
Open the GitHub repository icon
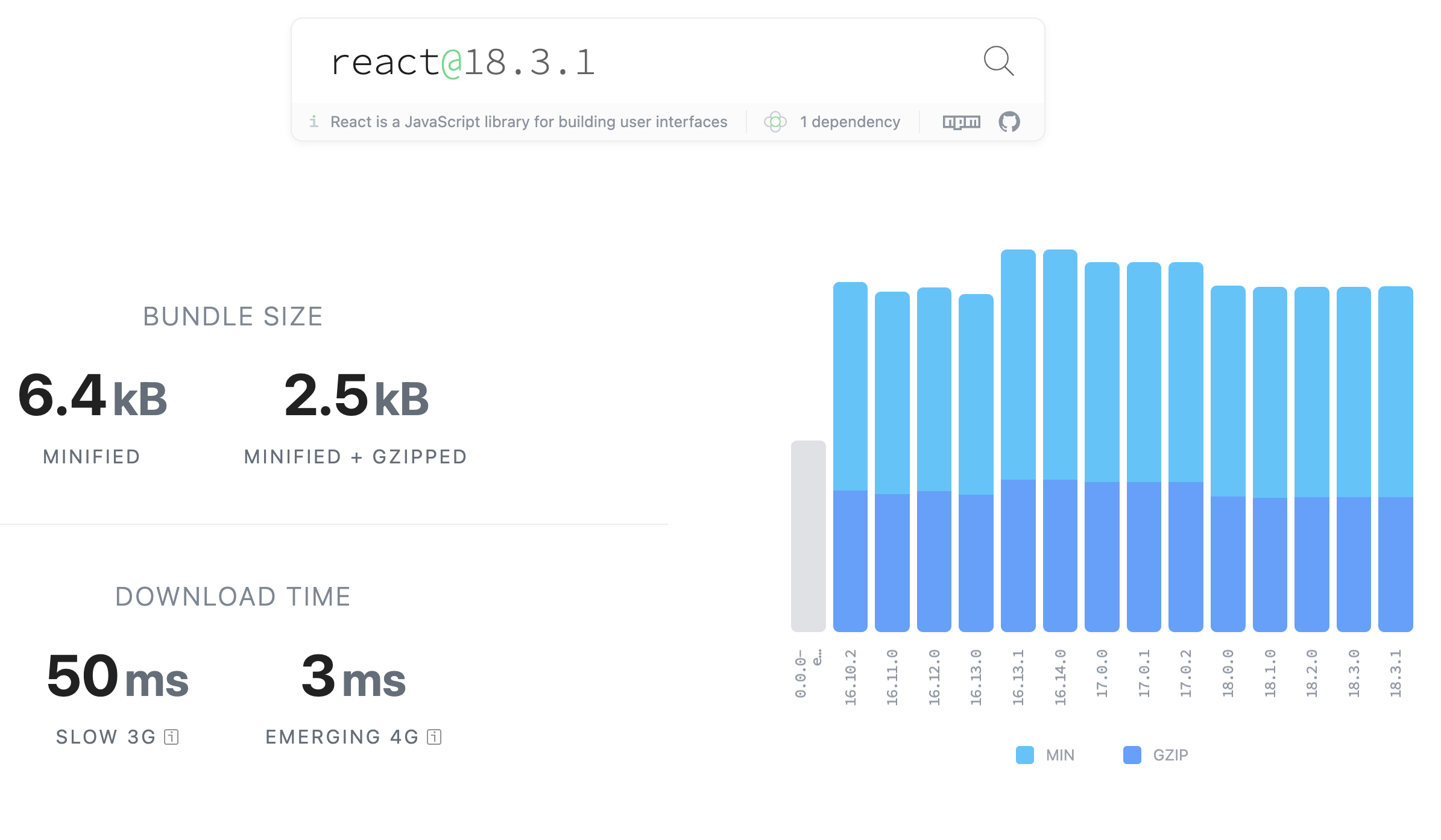1009,122
